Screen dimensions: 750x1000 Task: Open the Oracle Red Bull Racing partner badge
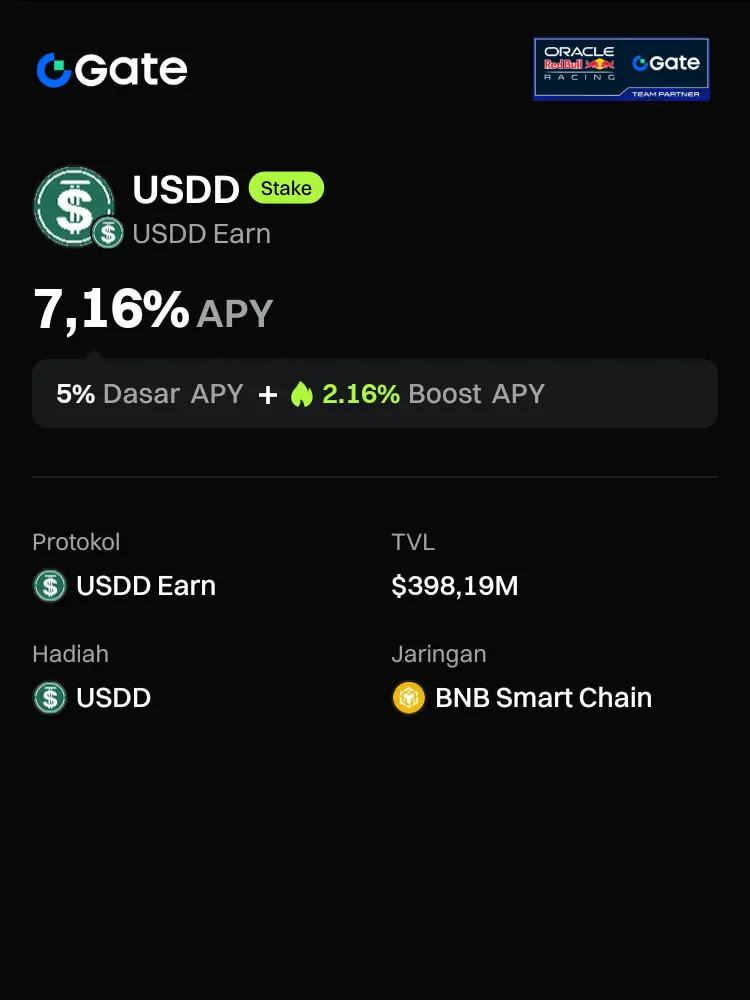621,69
